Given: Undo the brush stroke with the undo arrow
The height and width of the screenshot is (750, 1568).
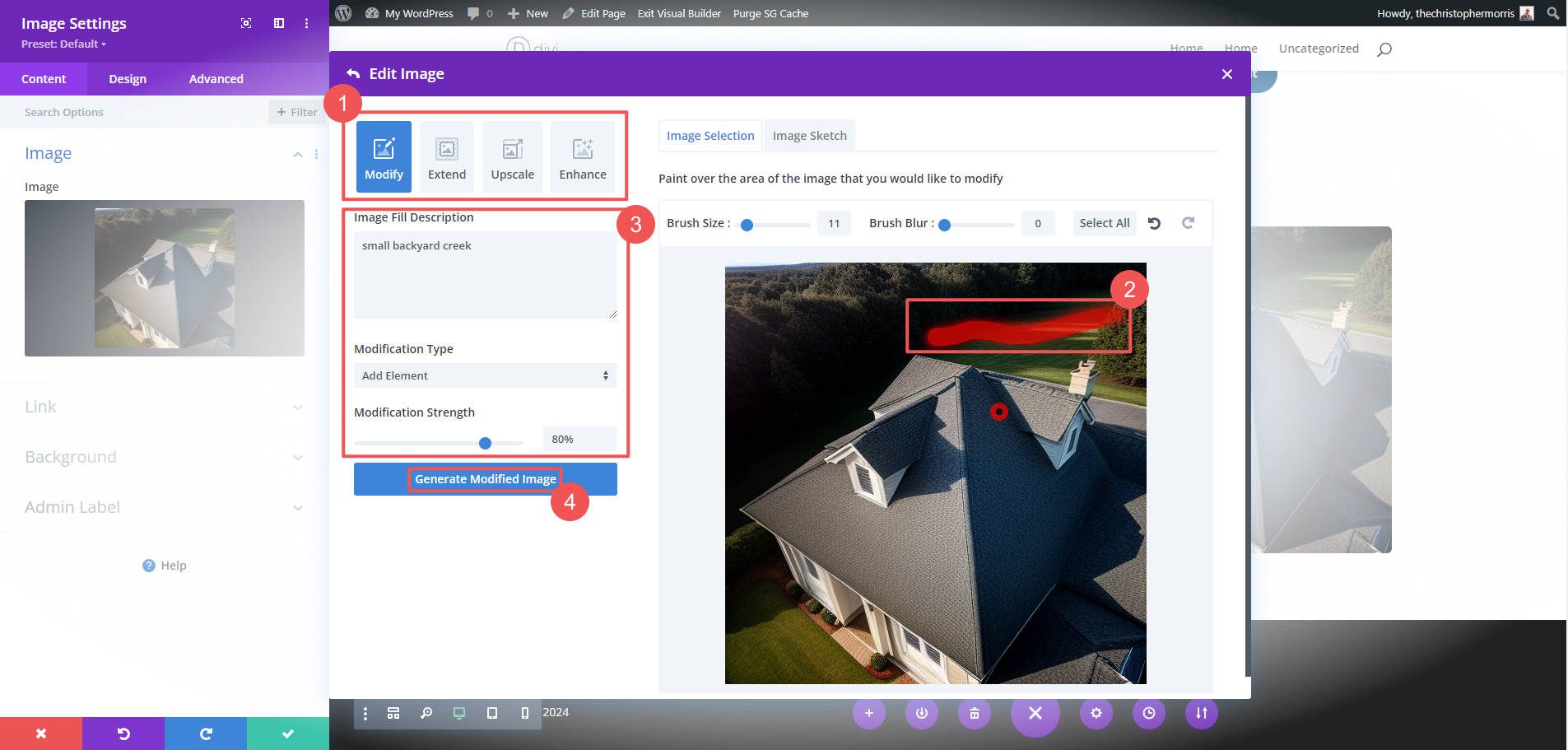Looking at the screenshot, I should tap(1154, 222).
